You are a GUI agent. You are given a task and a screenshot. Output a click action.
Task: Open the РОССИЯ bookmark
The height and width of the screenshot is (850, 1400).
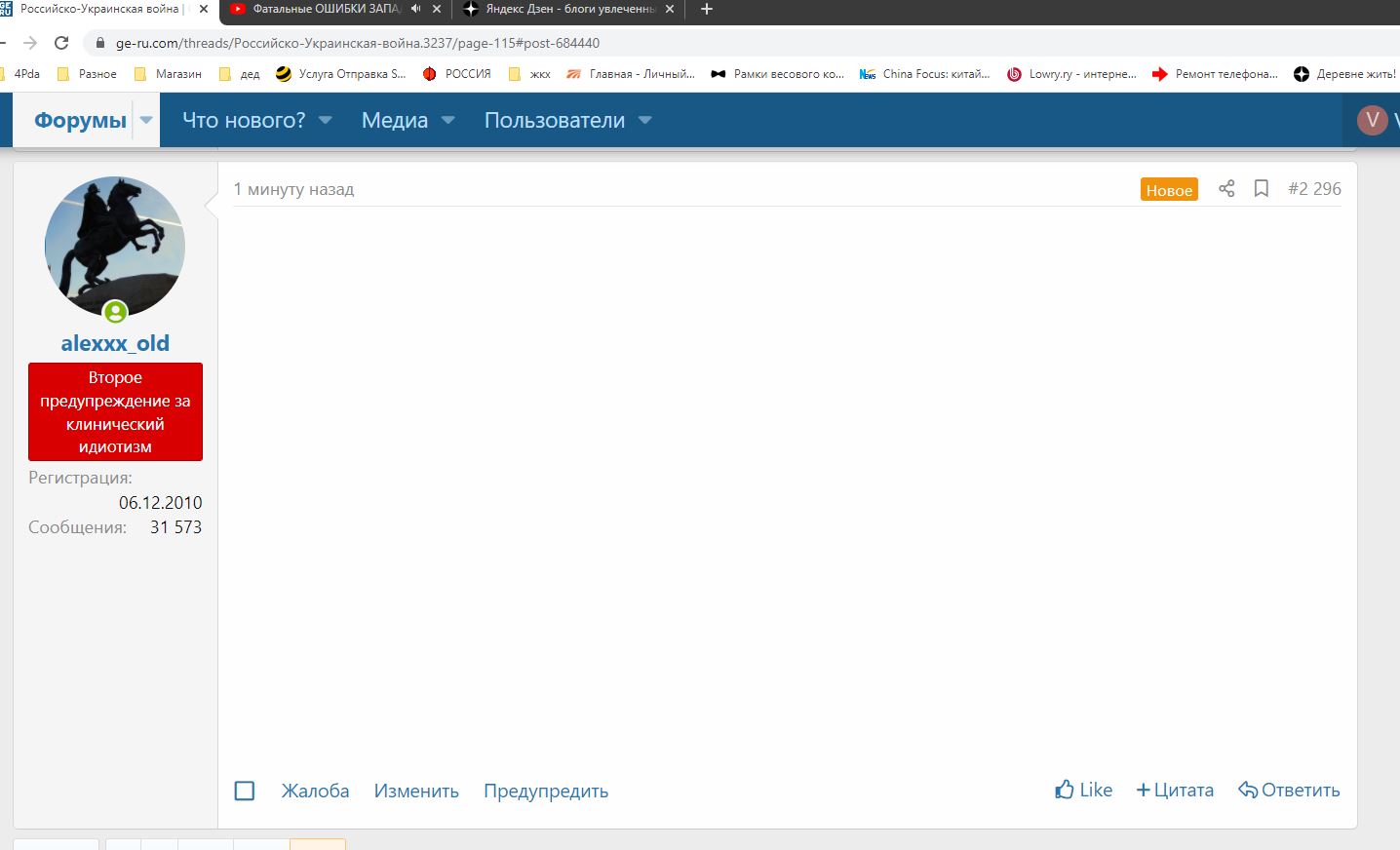point(457,74)
